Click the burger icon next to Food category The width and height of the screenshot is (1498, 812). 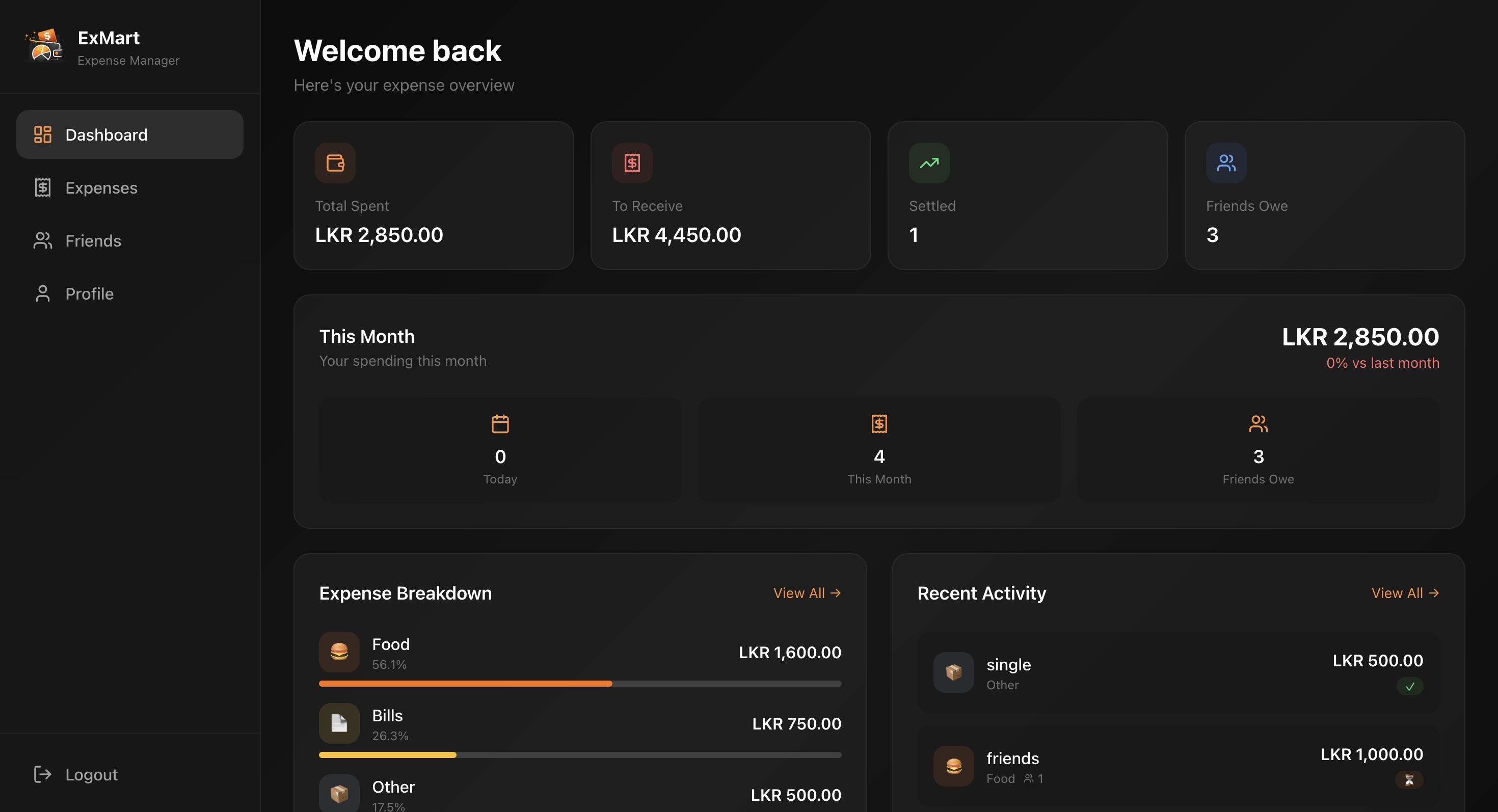339,652
